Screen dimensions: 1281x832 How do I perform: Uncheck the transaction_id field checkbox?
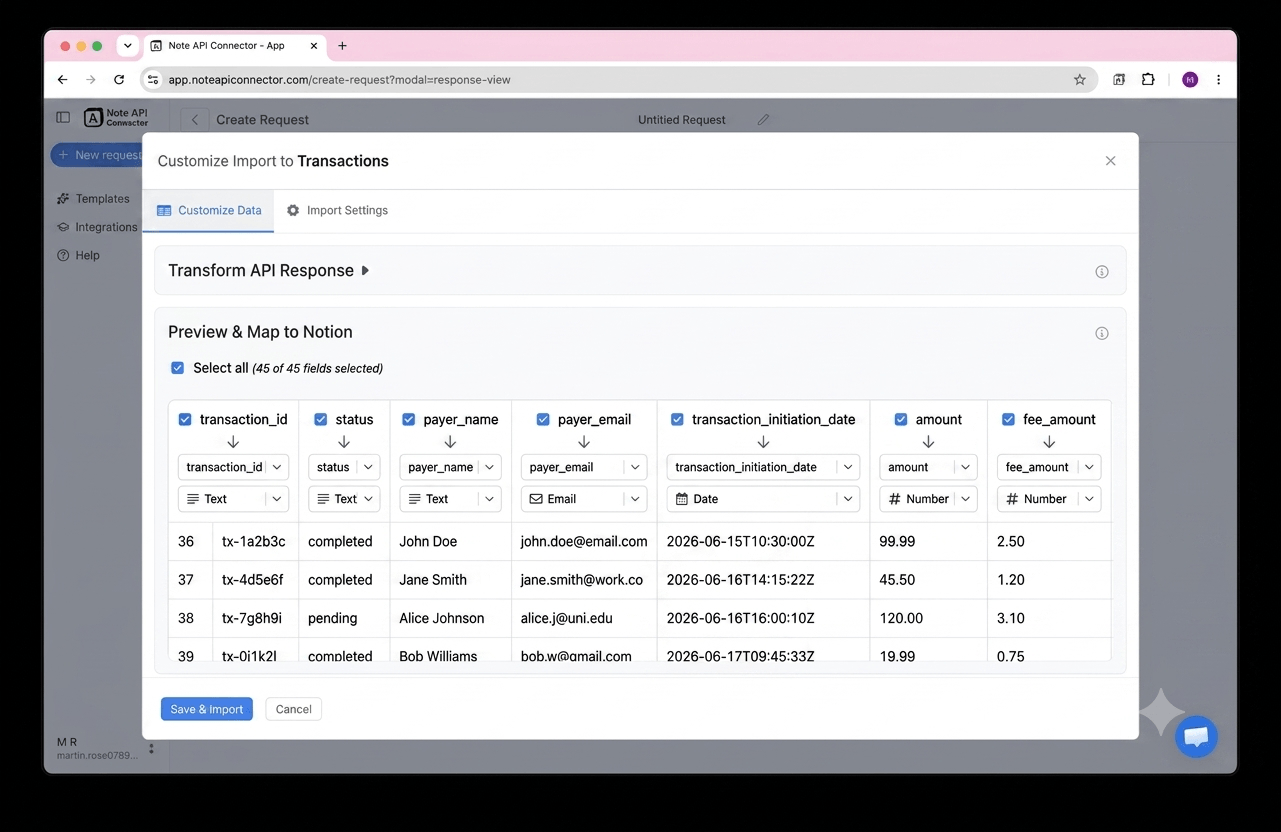[185, 419]
